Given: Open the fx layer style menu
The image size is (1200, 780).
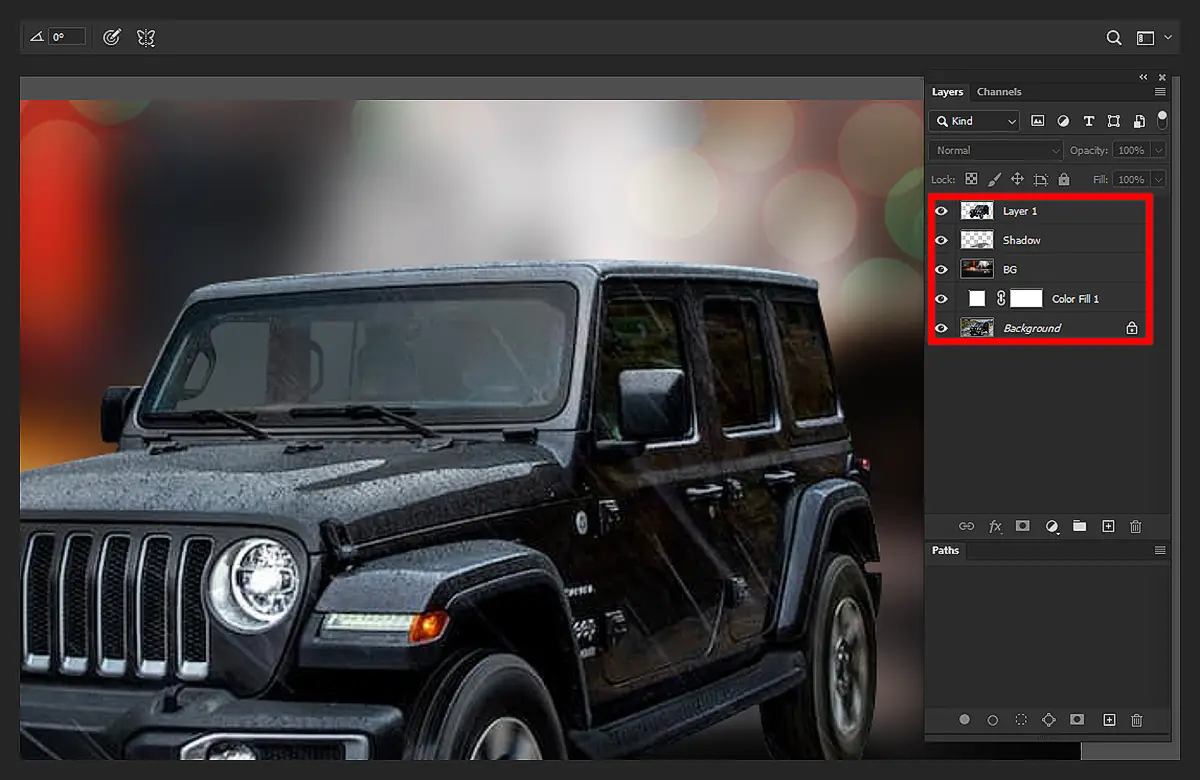Looking at the screenshot, I should (x=995, y=526).
